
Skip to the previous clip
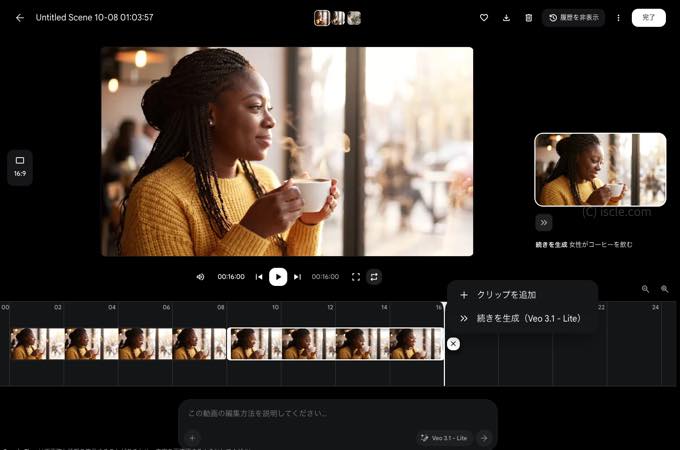(259, 277)
